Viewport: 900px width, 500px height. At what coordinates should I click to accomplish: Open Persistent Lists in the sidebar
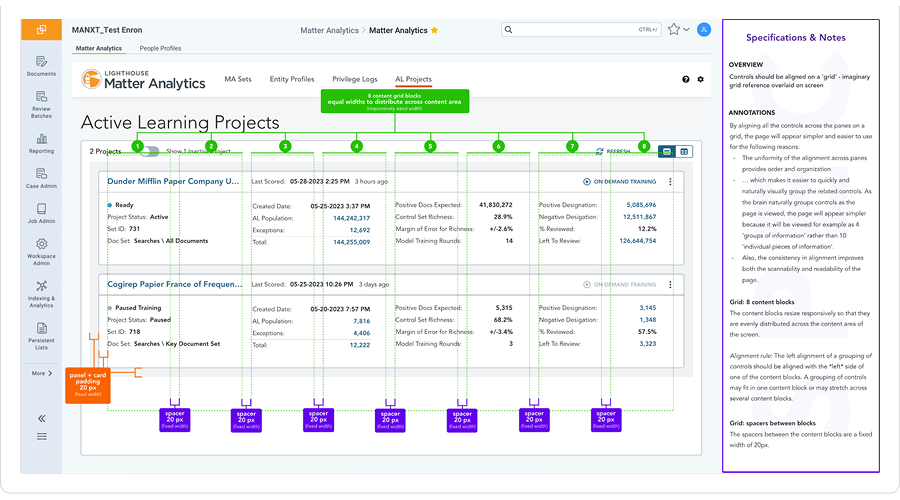point(41,336)
